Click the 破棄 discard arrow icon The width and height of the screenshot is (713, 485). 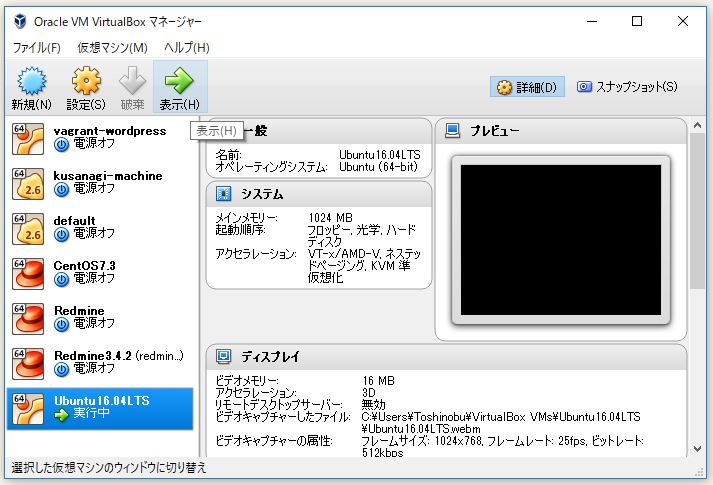(x=132, y=81)
